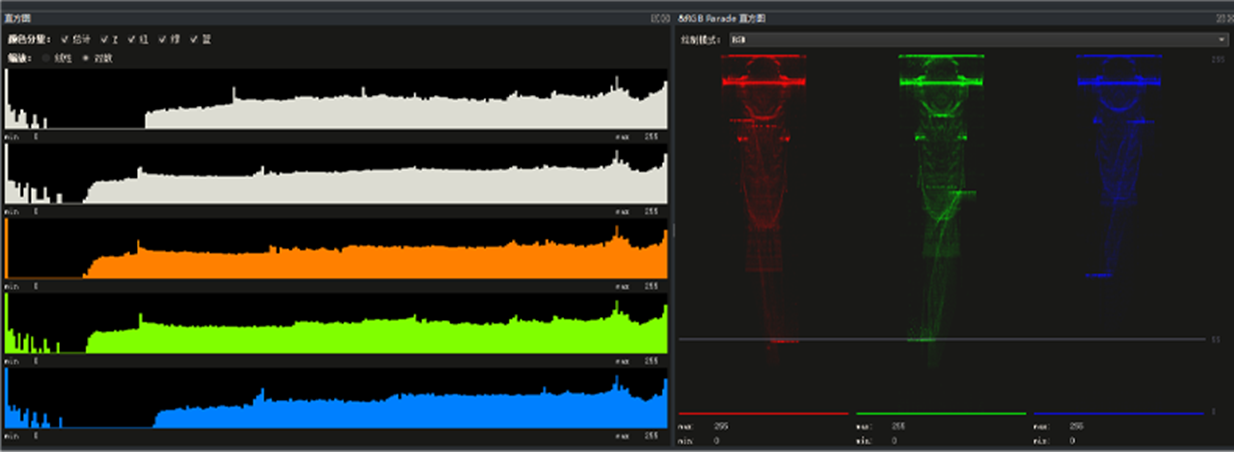1234x452 pixels.
Task: Select the 线性 linear scaling option
Action: (45, 58)
